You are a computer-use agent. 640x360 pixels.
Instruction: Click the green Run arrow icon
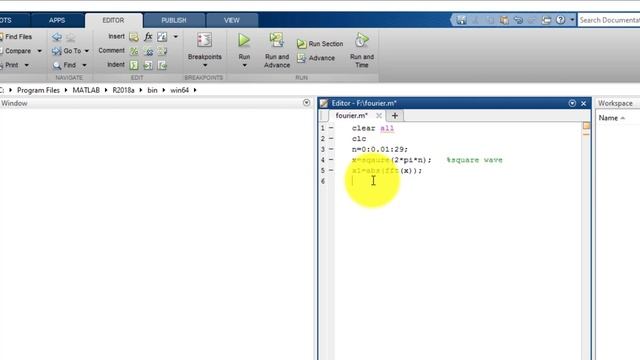click(244, 40)
